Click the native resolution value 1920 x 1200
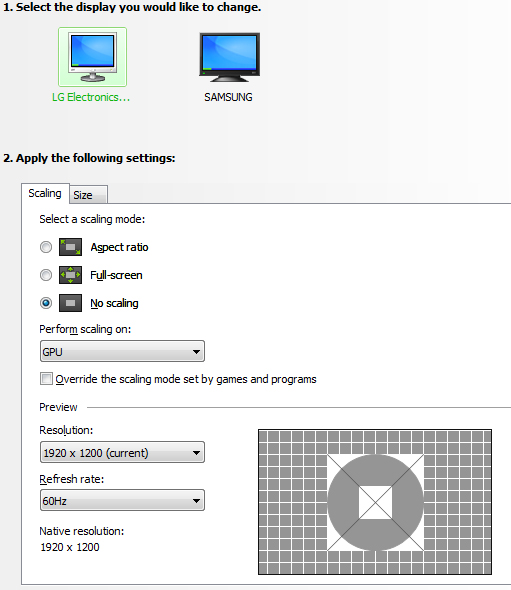The height and width of the screenshot is (590, 511). (70, 547)
